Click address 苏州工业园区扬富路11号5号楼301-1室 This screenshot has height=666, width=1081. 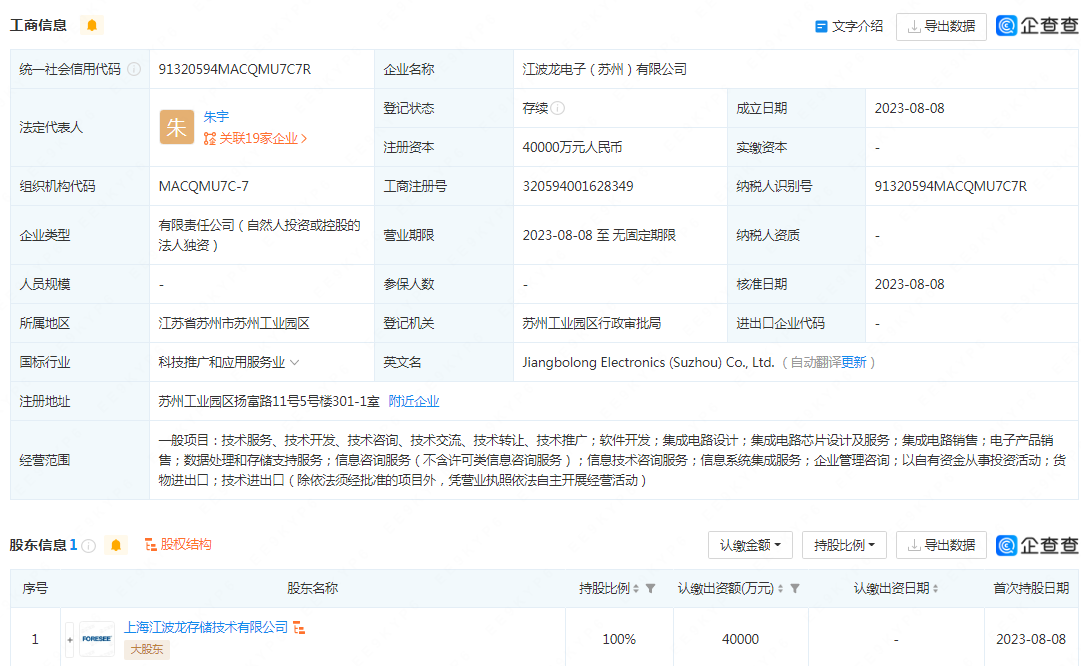pos(269,401)
